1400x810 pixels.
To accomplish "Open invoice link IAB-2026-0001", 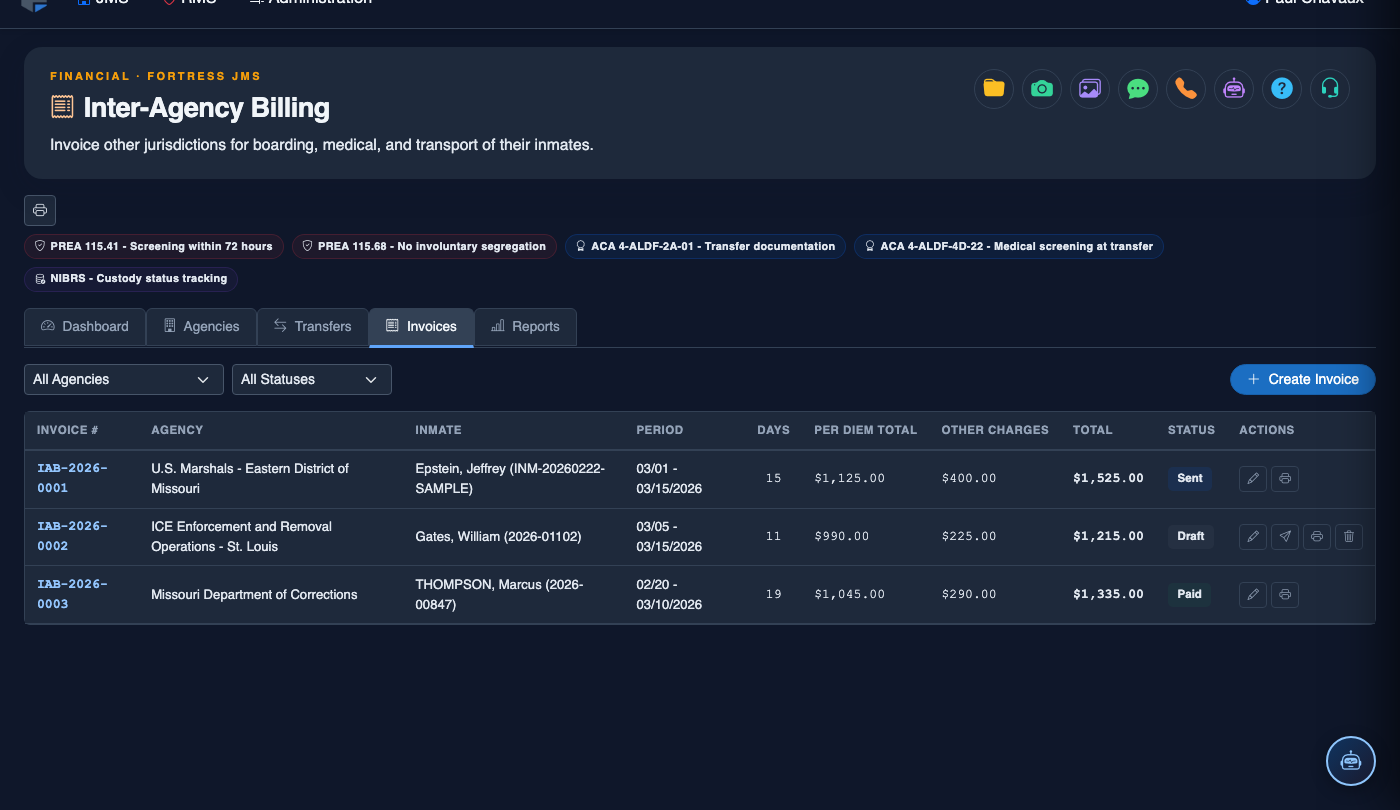I will click(x=72, y=478).
